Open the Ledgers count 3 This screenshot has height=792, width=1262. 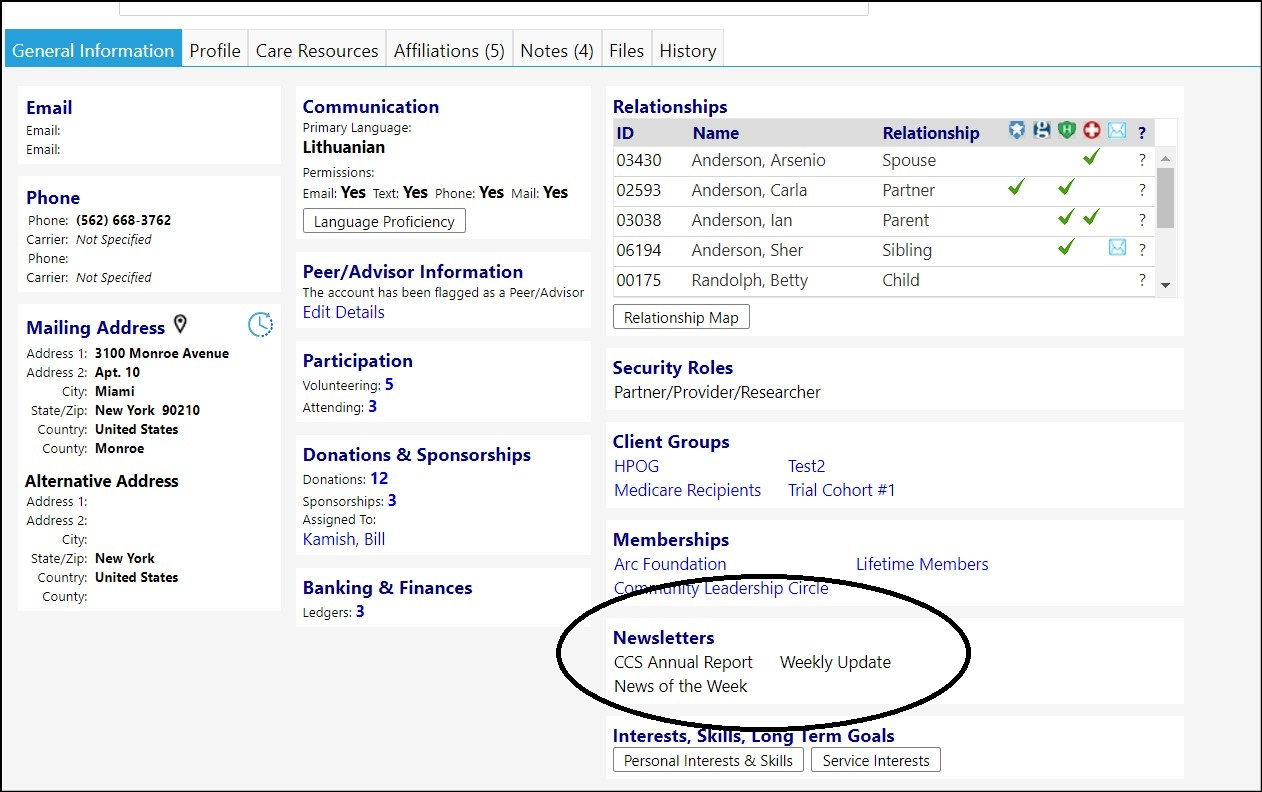(x=360, y=611)
